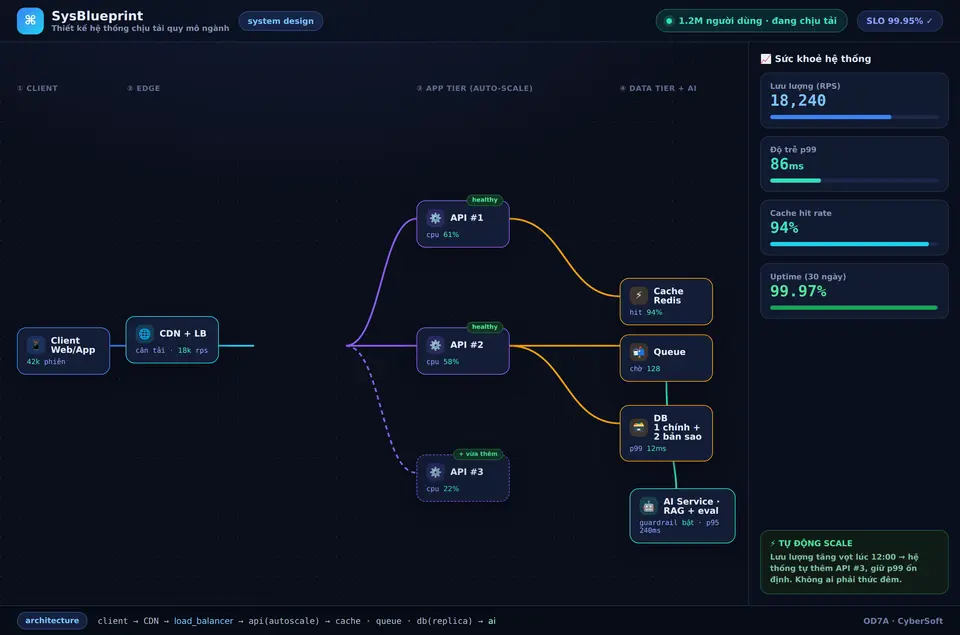Image resolution: width=960 pixels, height=635 pixels.
Task: Click the 'p99 12ms' text on DB
Action: 648,449
